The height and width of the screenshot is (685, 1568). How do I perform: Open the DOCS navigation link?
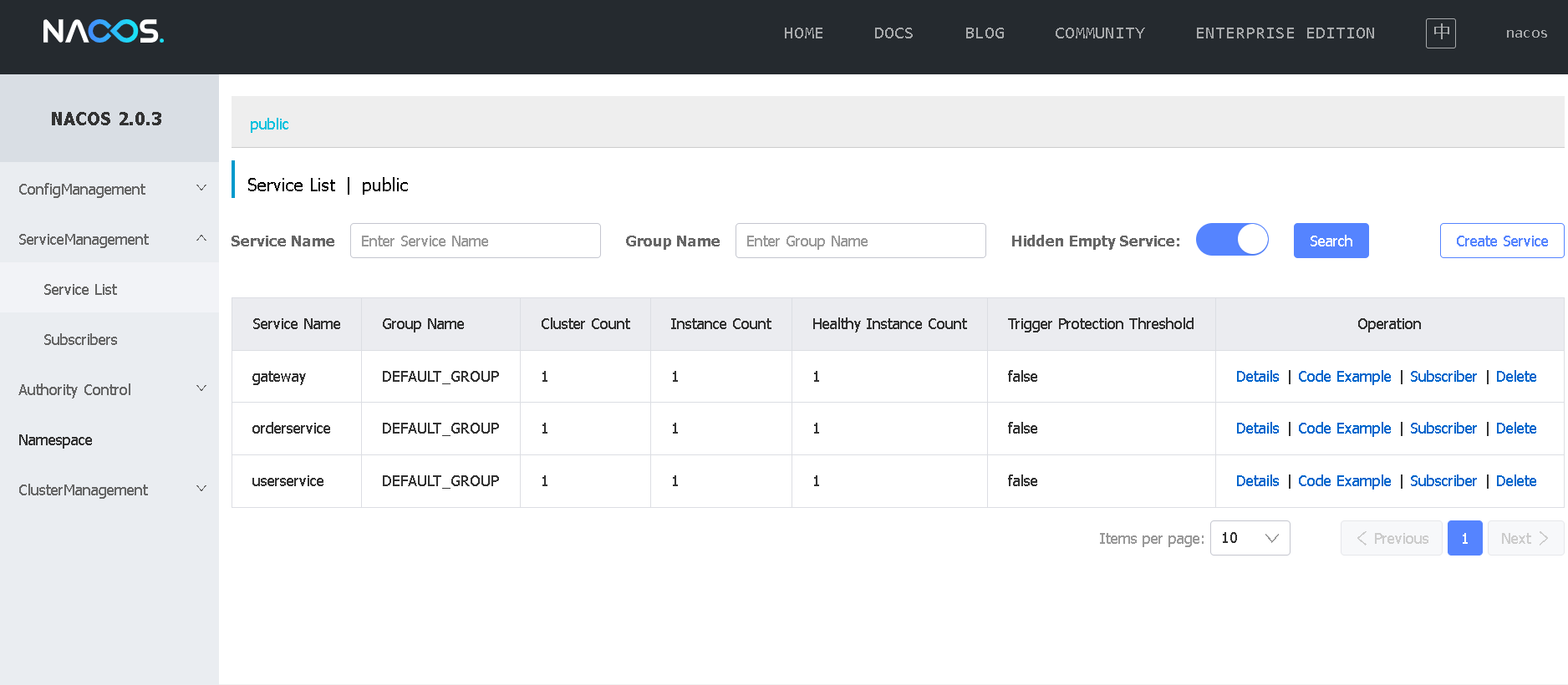893,33
